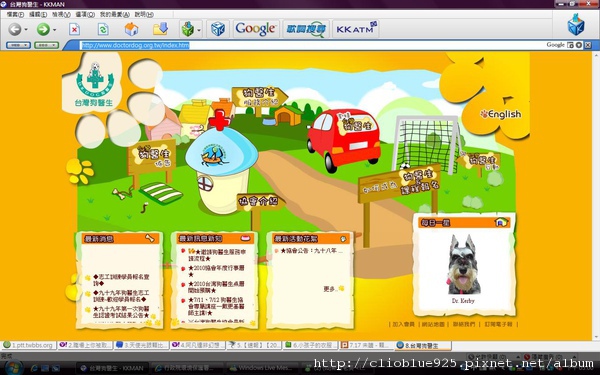Screen dimensions: 600x375
Task: Switch to the ptt.twbbs.org tab
Action: tap(29, 345)
